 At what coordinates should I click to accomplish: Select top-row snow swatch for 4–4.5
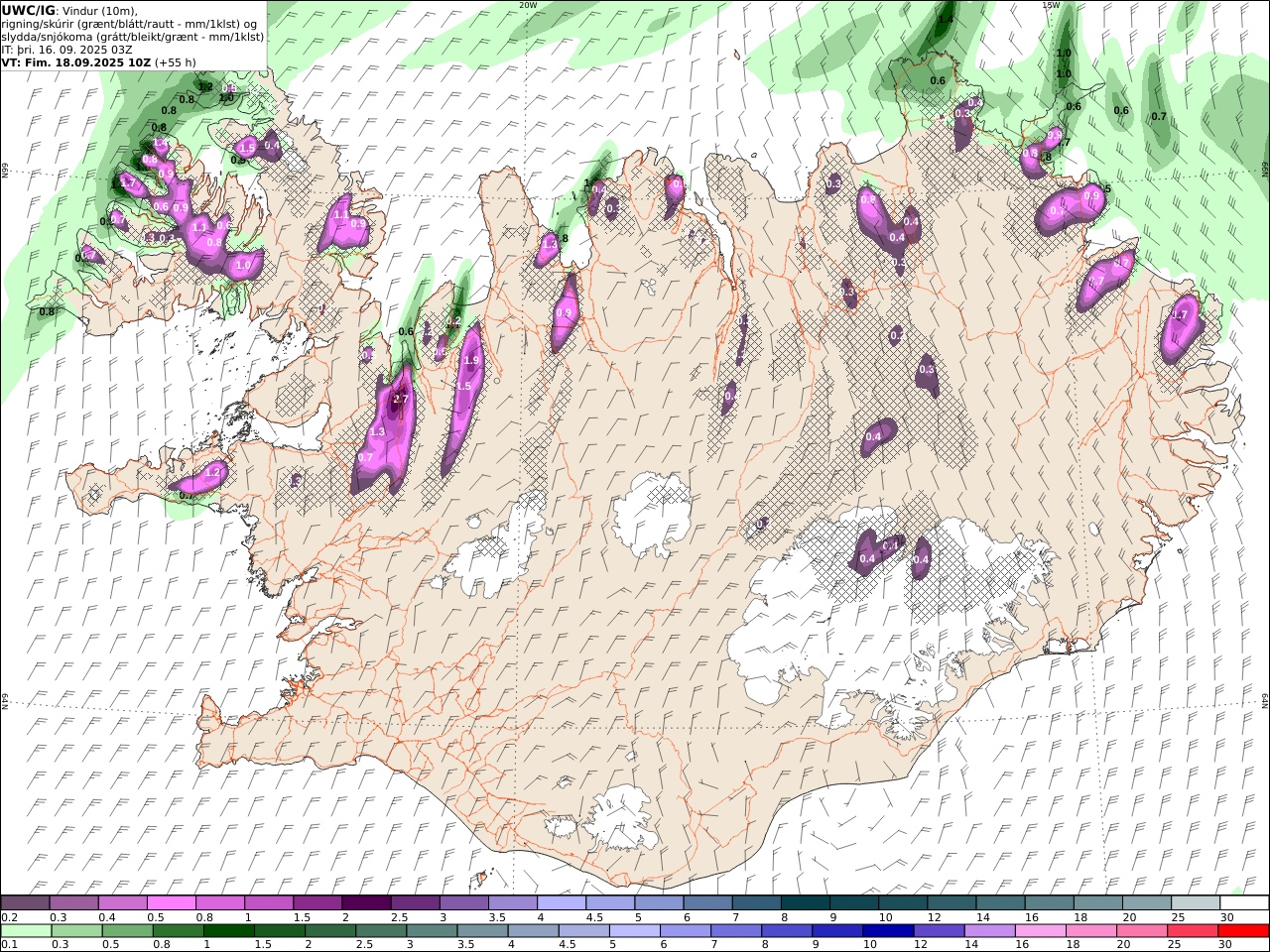click(x=561, y=902)
